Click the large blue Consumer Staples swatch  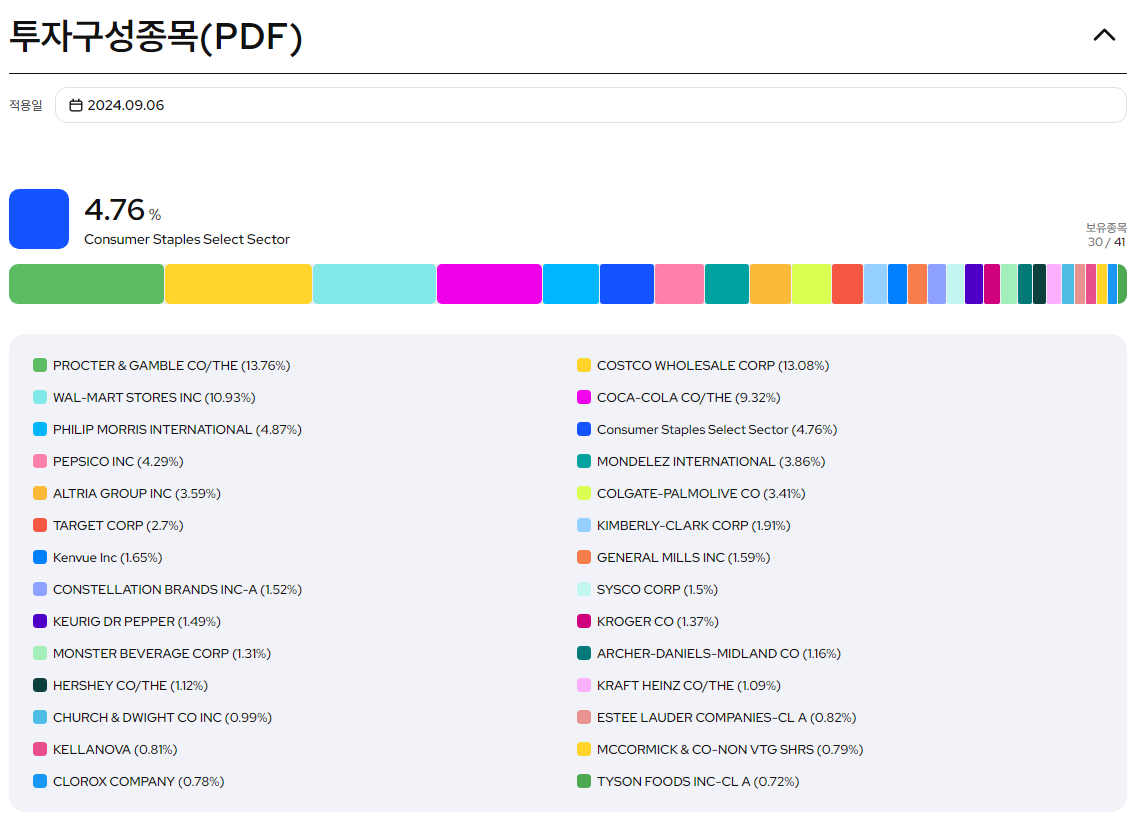(x=39, y=219)
